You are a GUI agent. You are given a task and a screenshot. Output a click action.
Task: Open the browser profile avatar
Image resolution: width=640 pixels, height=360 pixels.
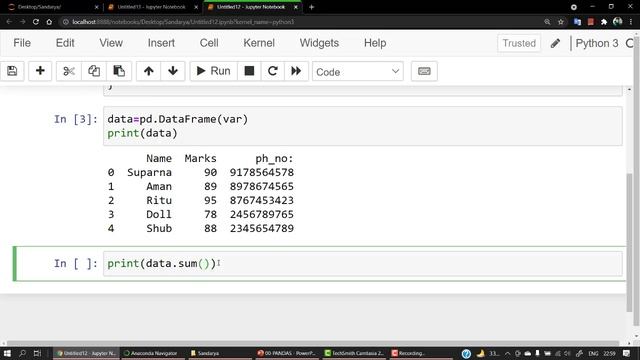[x=618, y=21]
